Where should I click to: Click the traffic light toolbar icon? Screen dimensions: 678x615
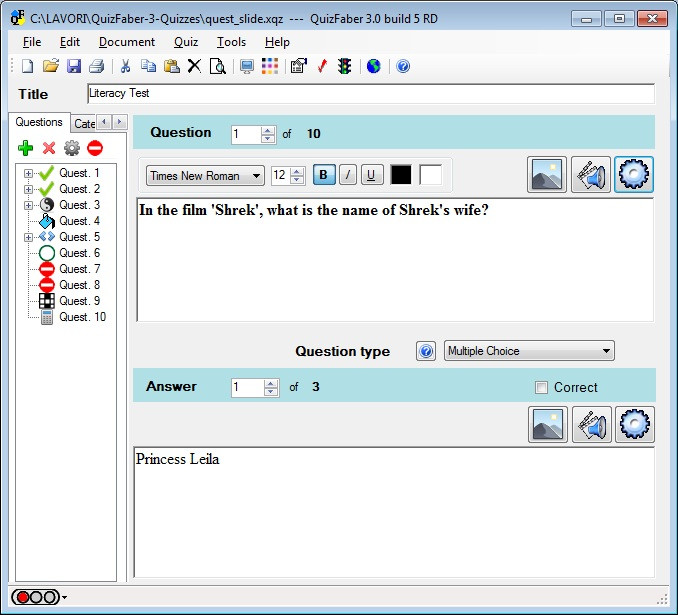coord(345,66)
